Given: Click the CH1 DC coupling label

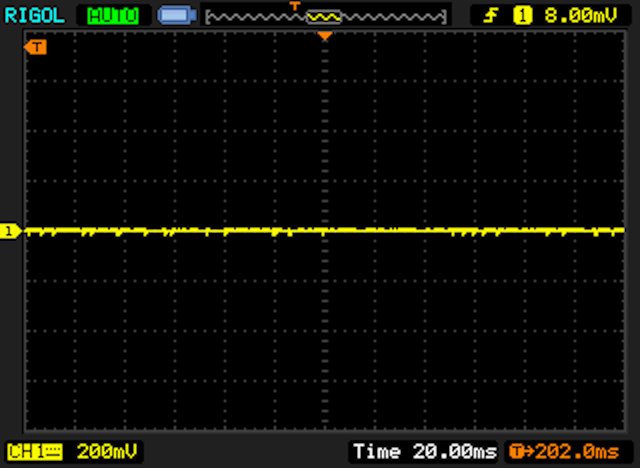Looking at the screenshot, I should [x=35, y=452].
